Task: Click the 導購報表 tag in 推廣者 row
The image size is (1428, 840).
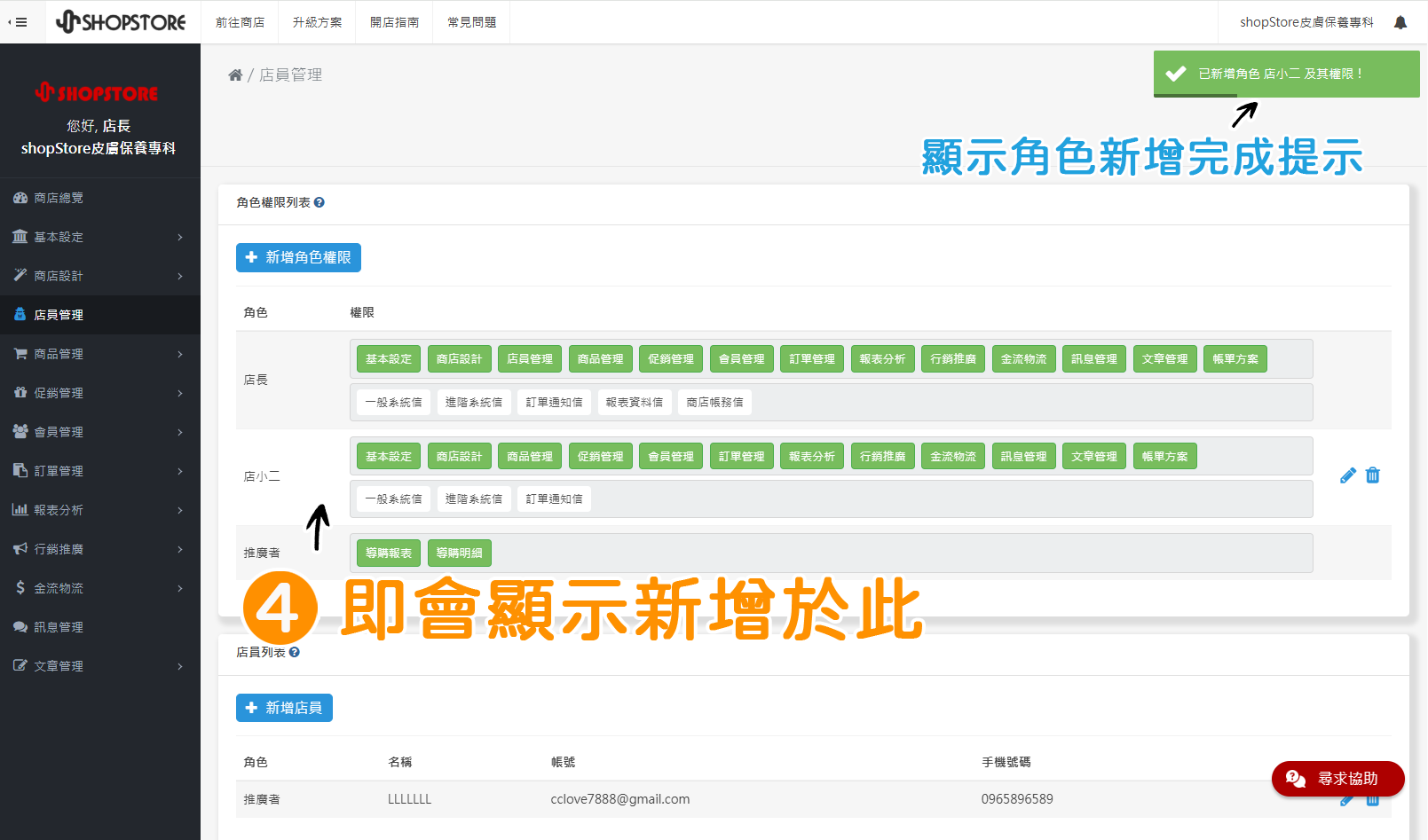Action: point(389,553)
